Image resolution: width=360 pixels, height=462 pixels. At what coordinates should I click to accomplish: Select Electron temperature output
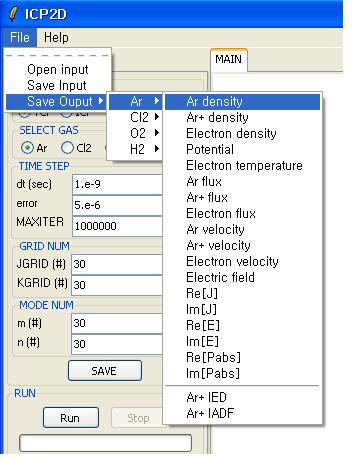[243, 165]
